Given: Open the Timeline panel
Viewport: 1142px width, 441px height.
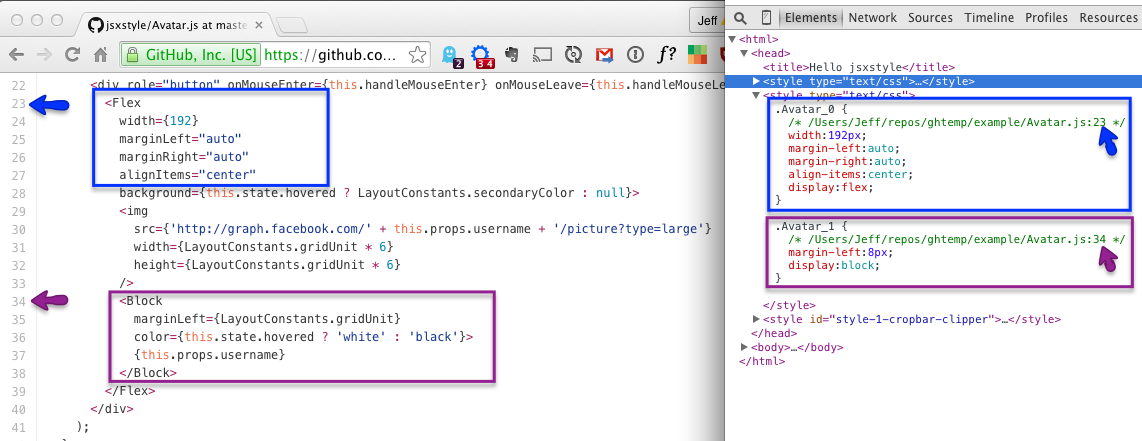Looking at the screenshot, I should (x=989, y=17).
